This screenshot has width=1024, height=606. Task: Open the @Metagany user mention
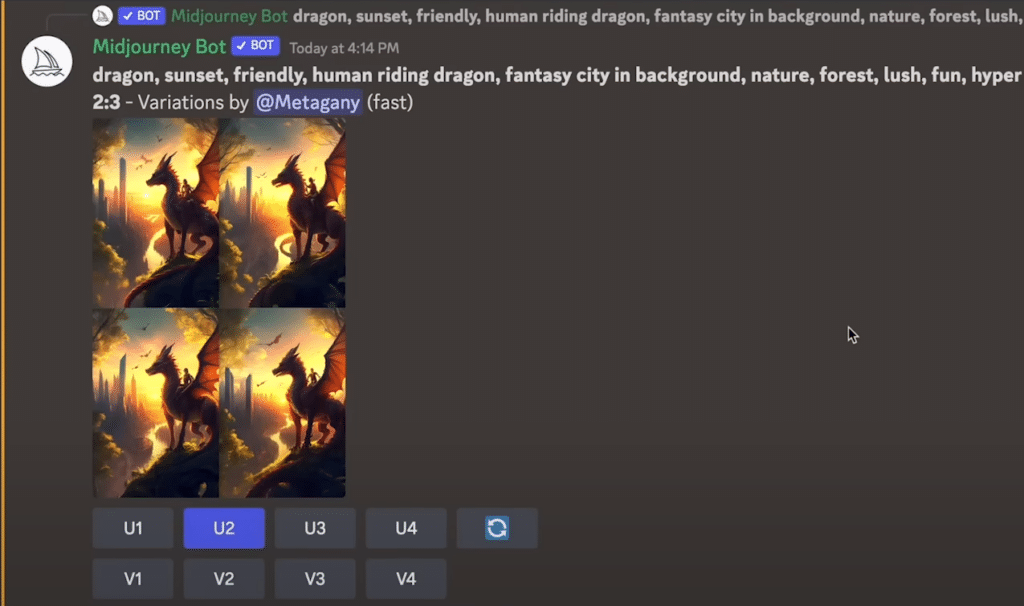pyautogui.click(x=308, y=103)
